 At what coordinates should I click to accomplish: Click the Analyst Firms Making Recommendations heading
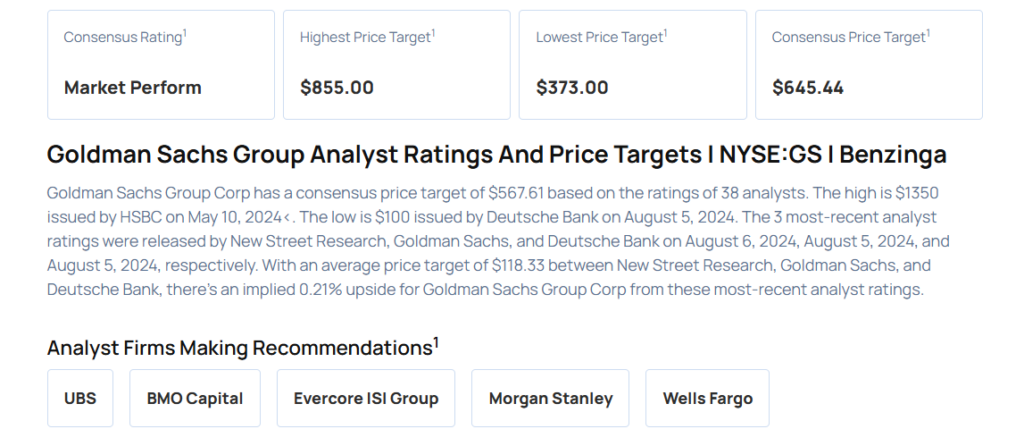[x=238, y=348]
